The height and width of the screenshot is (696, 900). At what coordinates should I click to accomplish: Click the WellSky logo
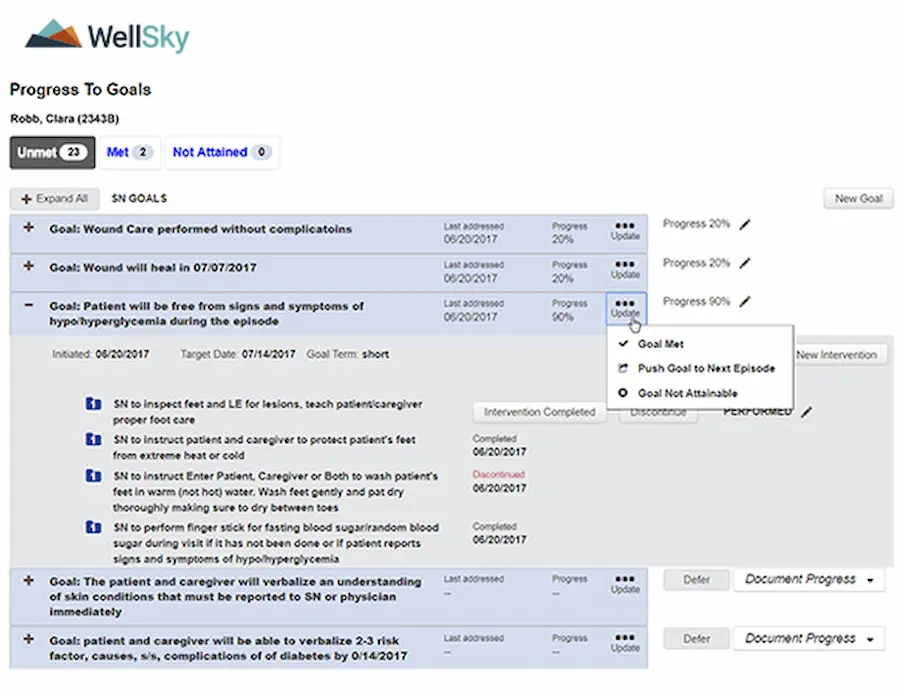[x=105, y=33]
